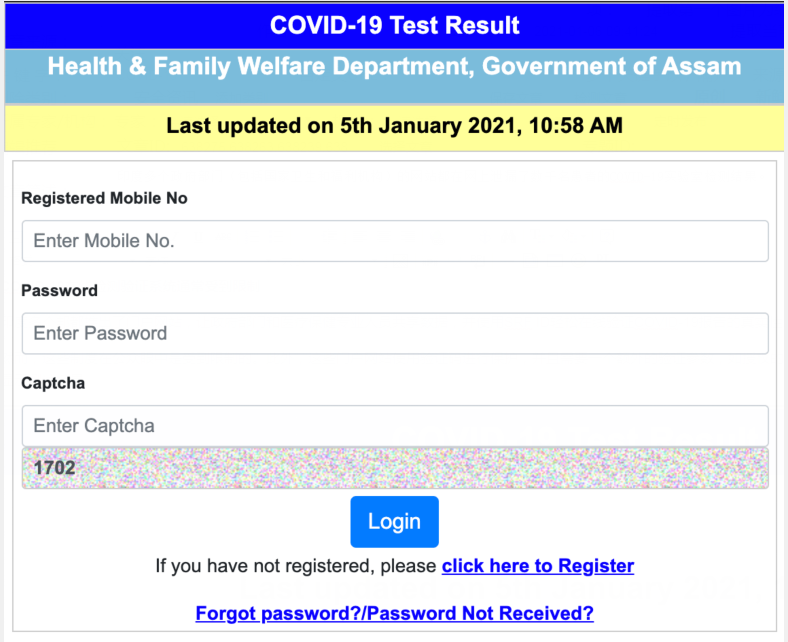Viewport: 788px width, 642px height.
Task: Click the "Captcha" field label
Action: 53,383
